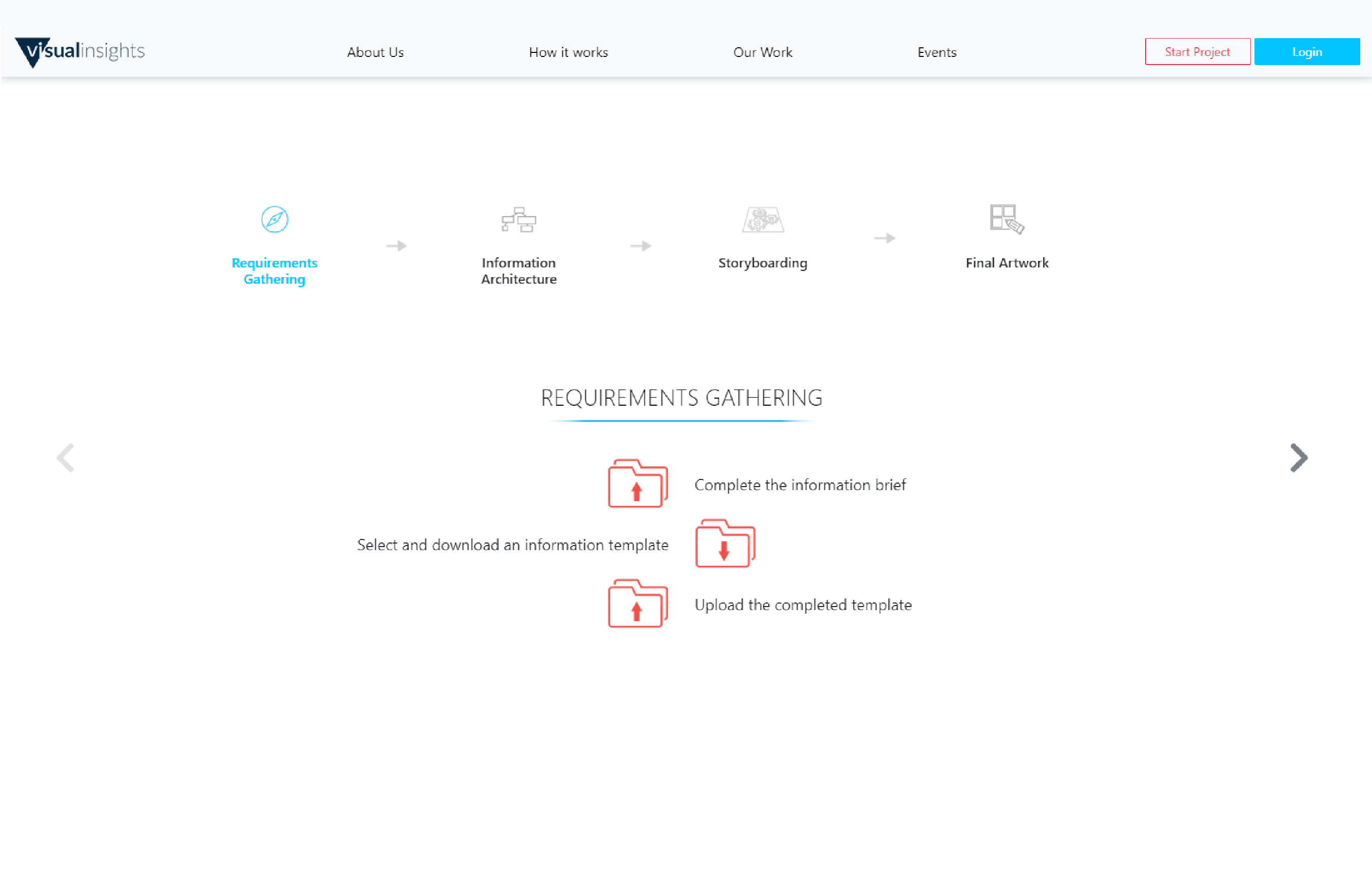Select the Requirements Gathering compass icon
Screen dimensions: 1372x874
tap(275, 219)
